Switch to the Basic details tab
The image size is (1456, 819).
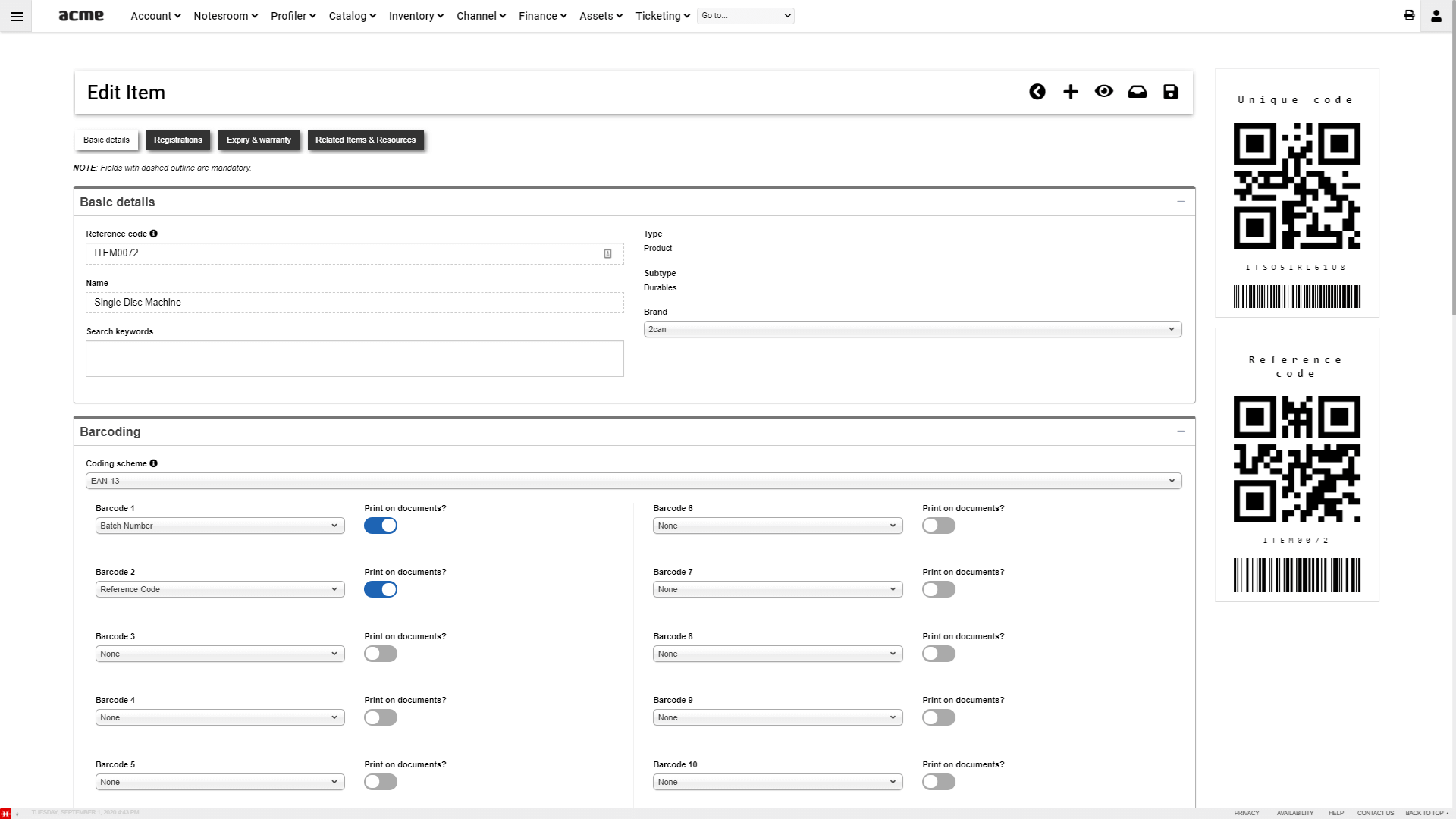[x=106, y=140]
